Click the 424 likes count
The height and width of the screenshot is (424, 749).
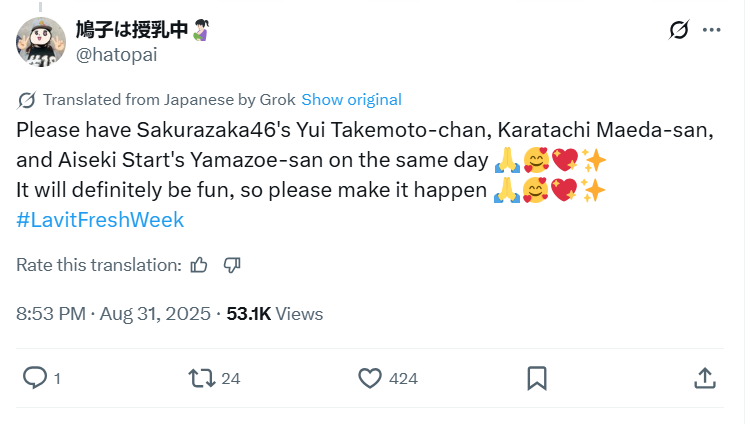(403, 378)
